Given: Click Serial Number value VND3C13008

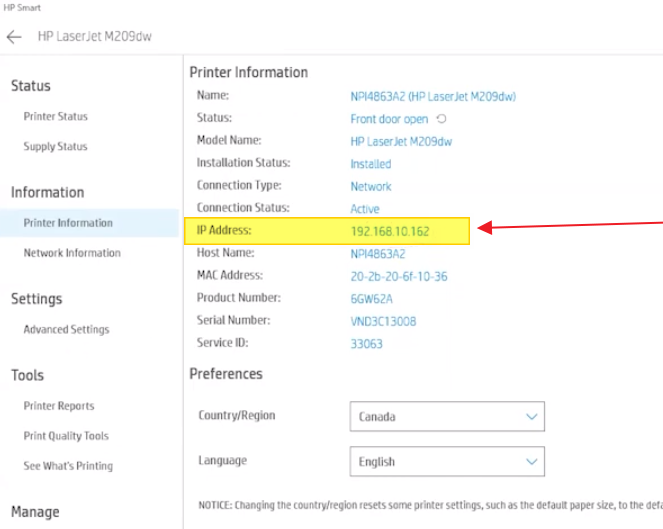Looking at the screenshot, I should tap(383, 321).
